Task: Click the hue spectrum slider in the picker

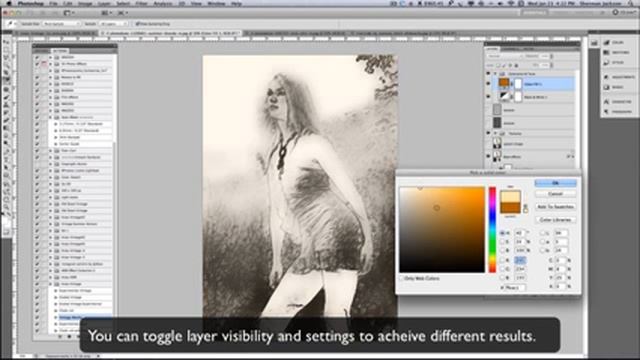Action: [x=493, y=230]
